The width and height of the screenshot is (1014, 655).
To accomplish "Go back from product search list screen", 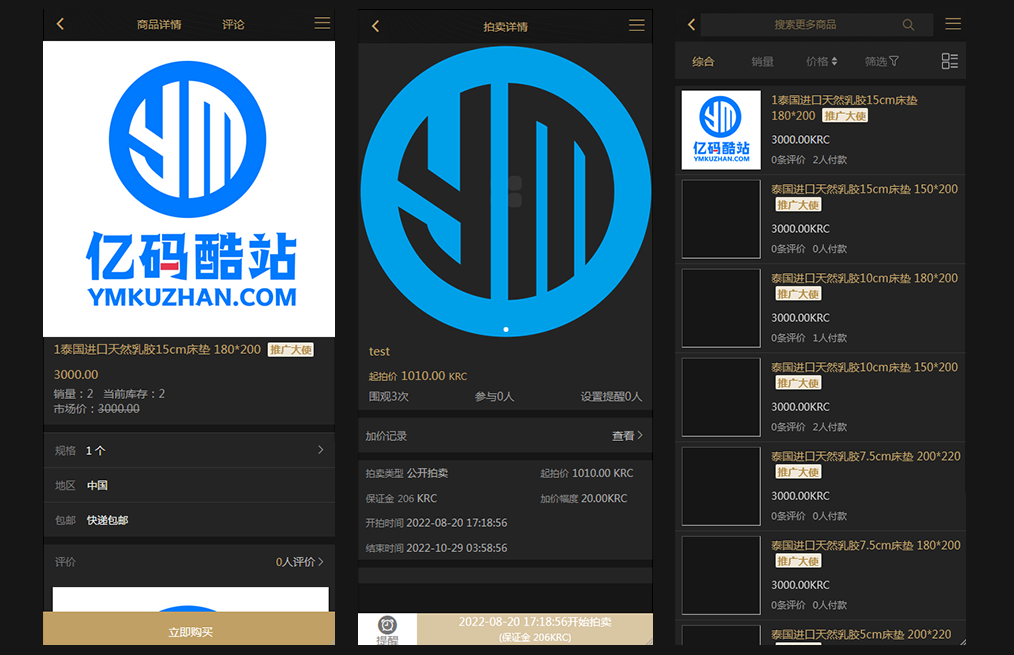I will pos(691,25).
